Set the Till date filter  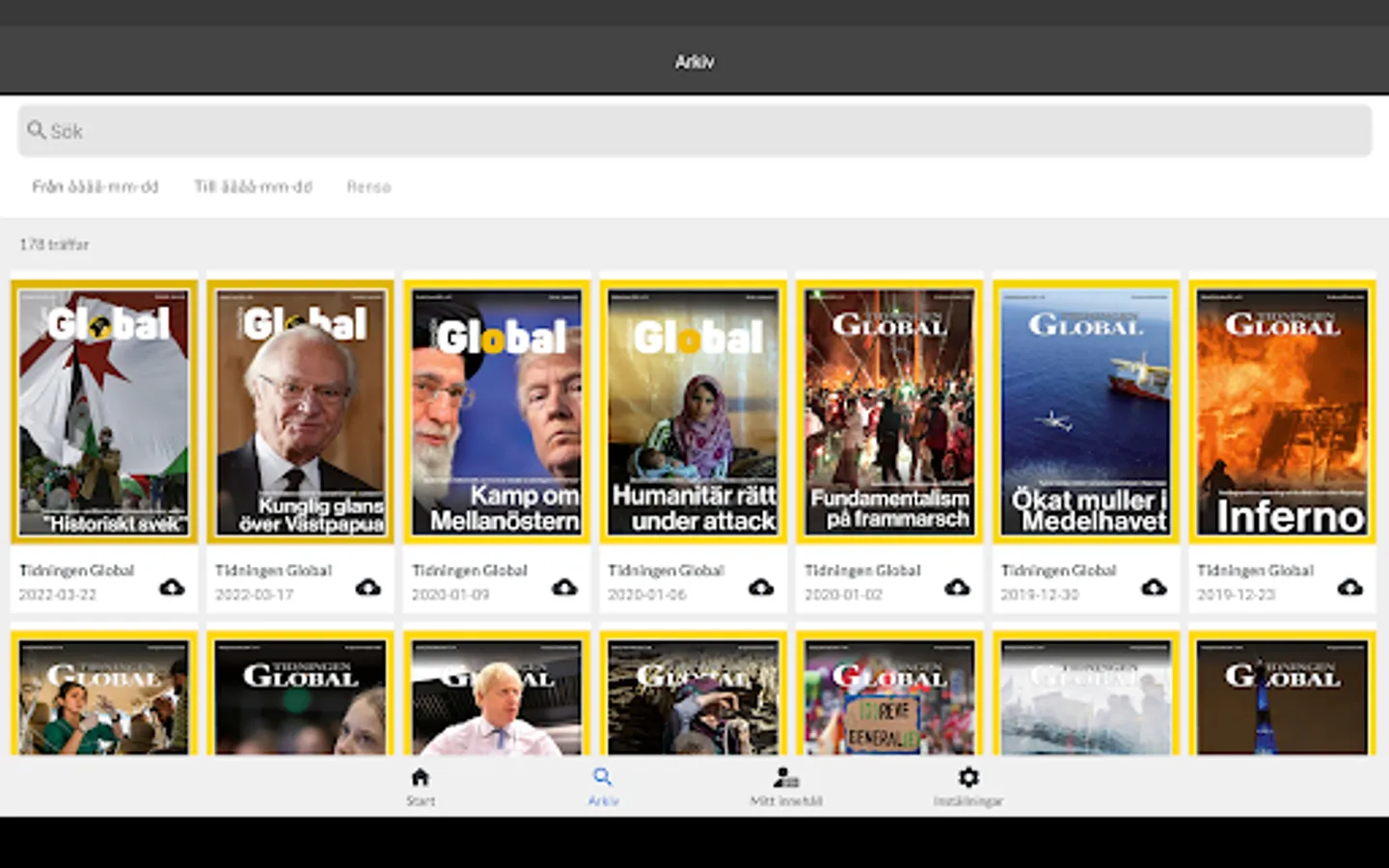[x=254, y=186]
